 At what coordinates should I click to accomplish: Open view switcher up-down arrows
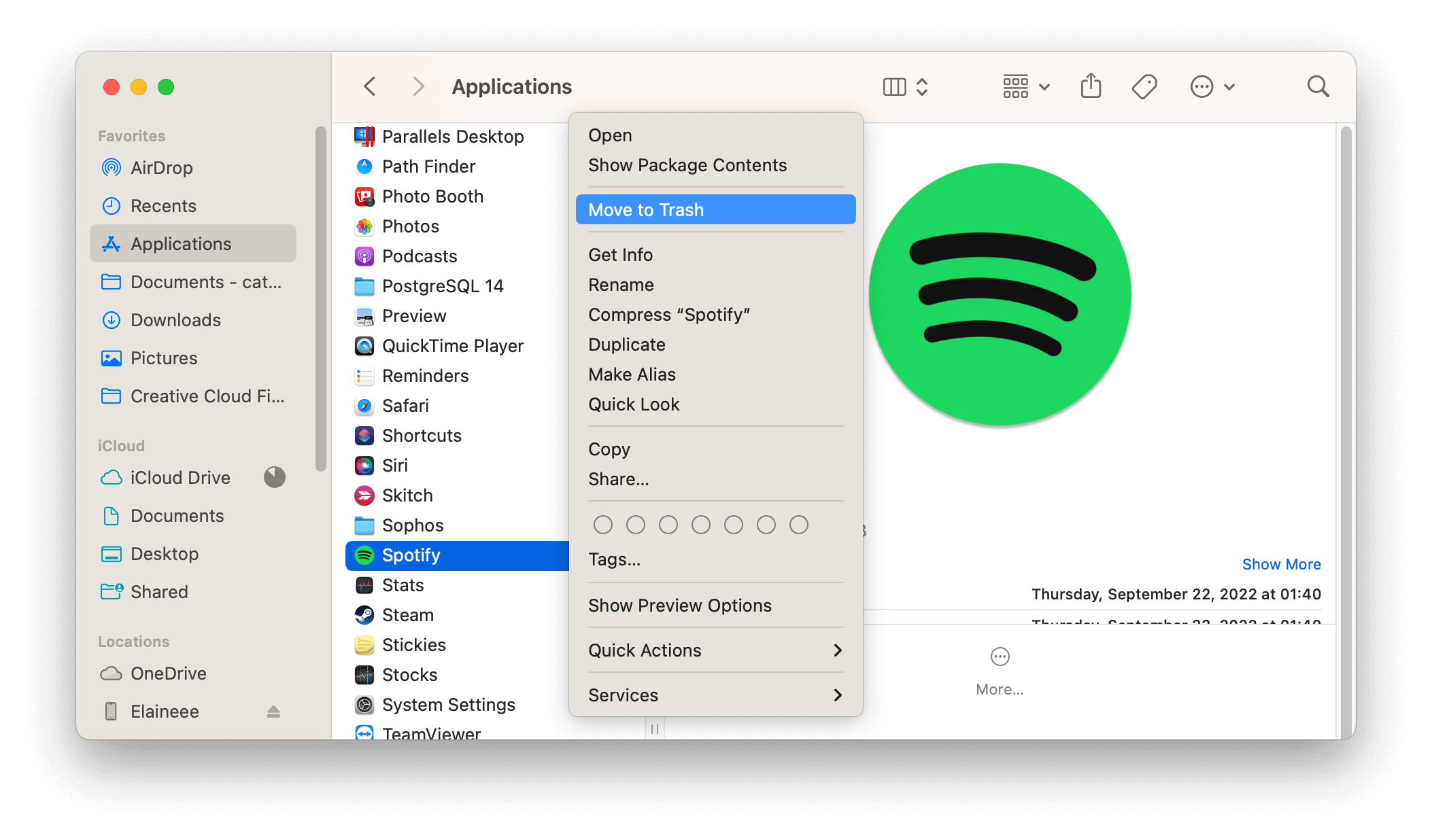point(922,87)
